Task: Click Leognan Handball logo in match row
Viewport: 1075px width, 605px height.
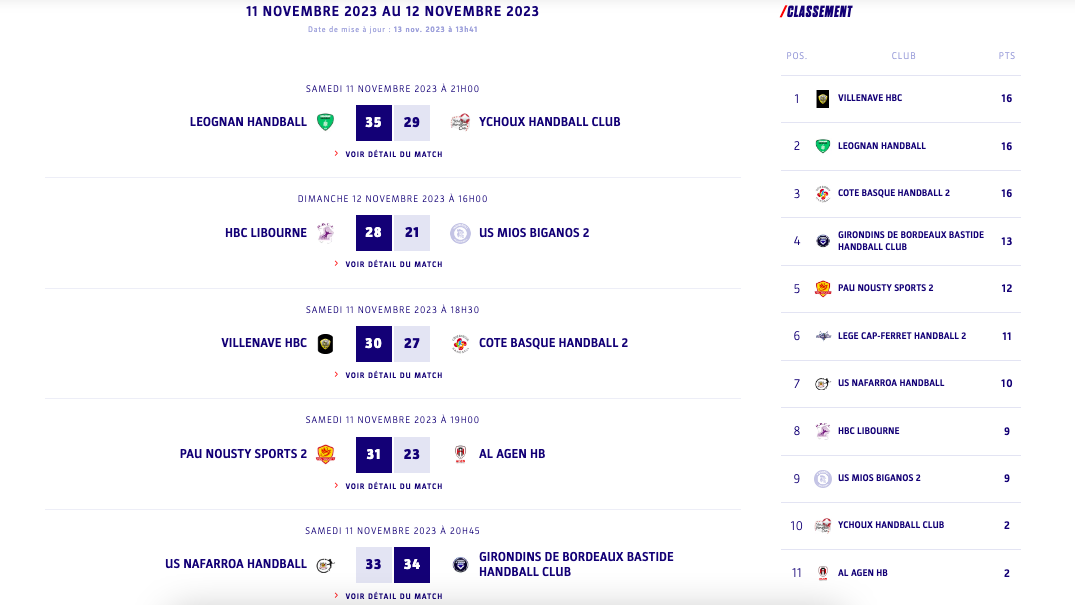Action: point(325,122)
